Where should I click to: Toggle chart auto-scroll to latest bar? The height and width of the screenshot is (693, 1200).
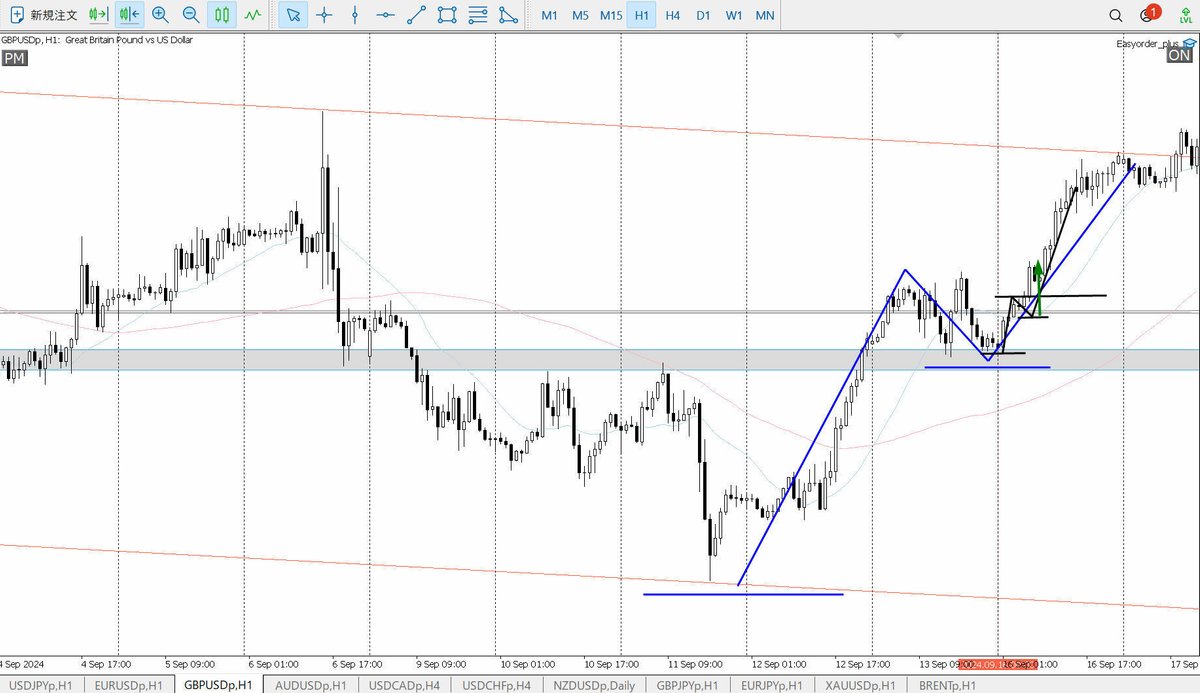98,15
